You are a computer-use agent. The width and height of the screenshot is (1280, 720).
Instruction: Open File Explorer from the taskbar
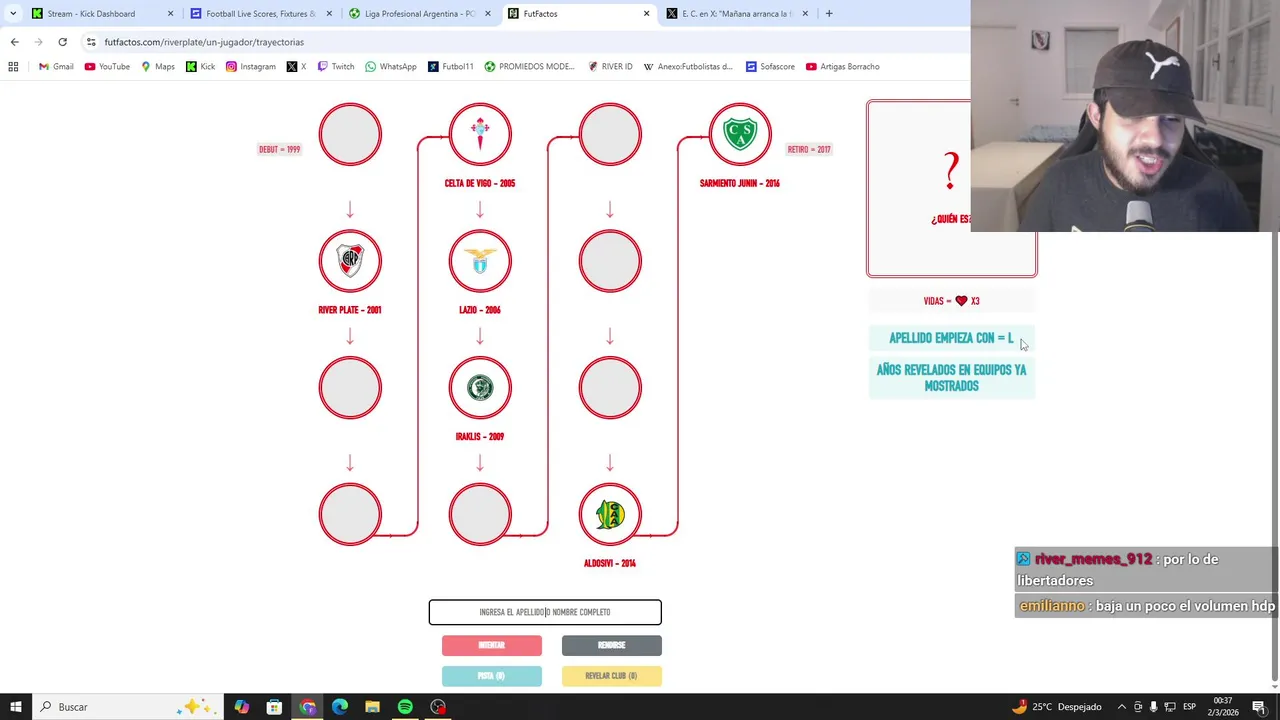tap(372, 707)
